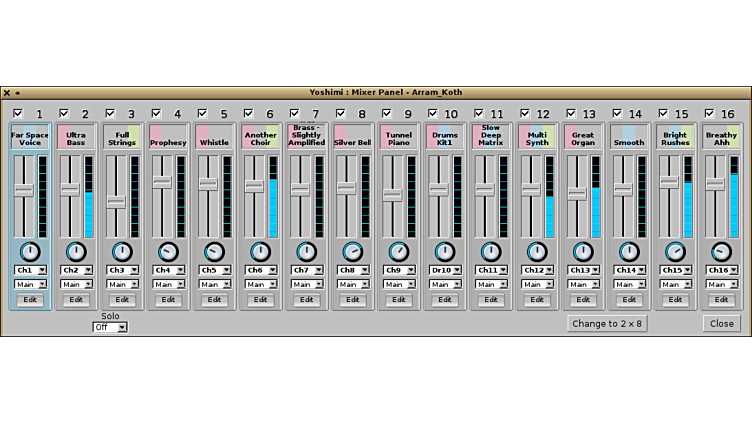
Task: Uncheck part 3 enable box
Action: tap(110, 113)
